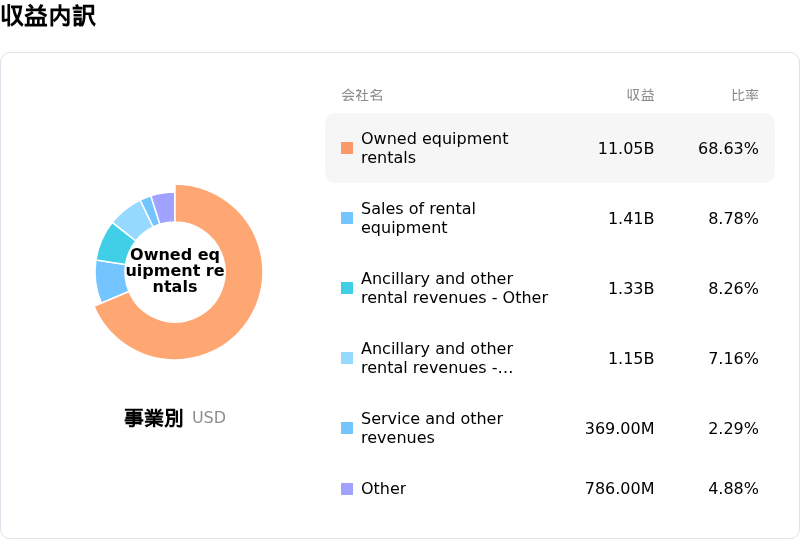Click the purple Other legend swatch

point(347,489)
